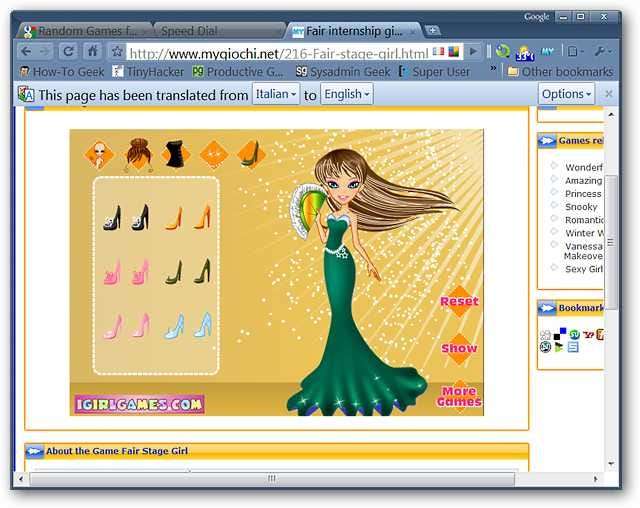Open the Amazing related game link
Image resolution: width=640 pixels, height=508 pixels.
coord(584,180)
